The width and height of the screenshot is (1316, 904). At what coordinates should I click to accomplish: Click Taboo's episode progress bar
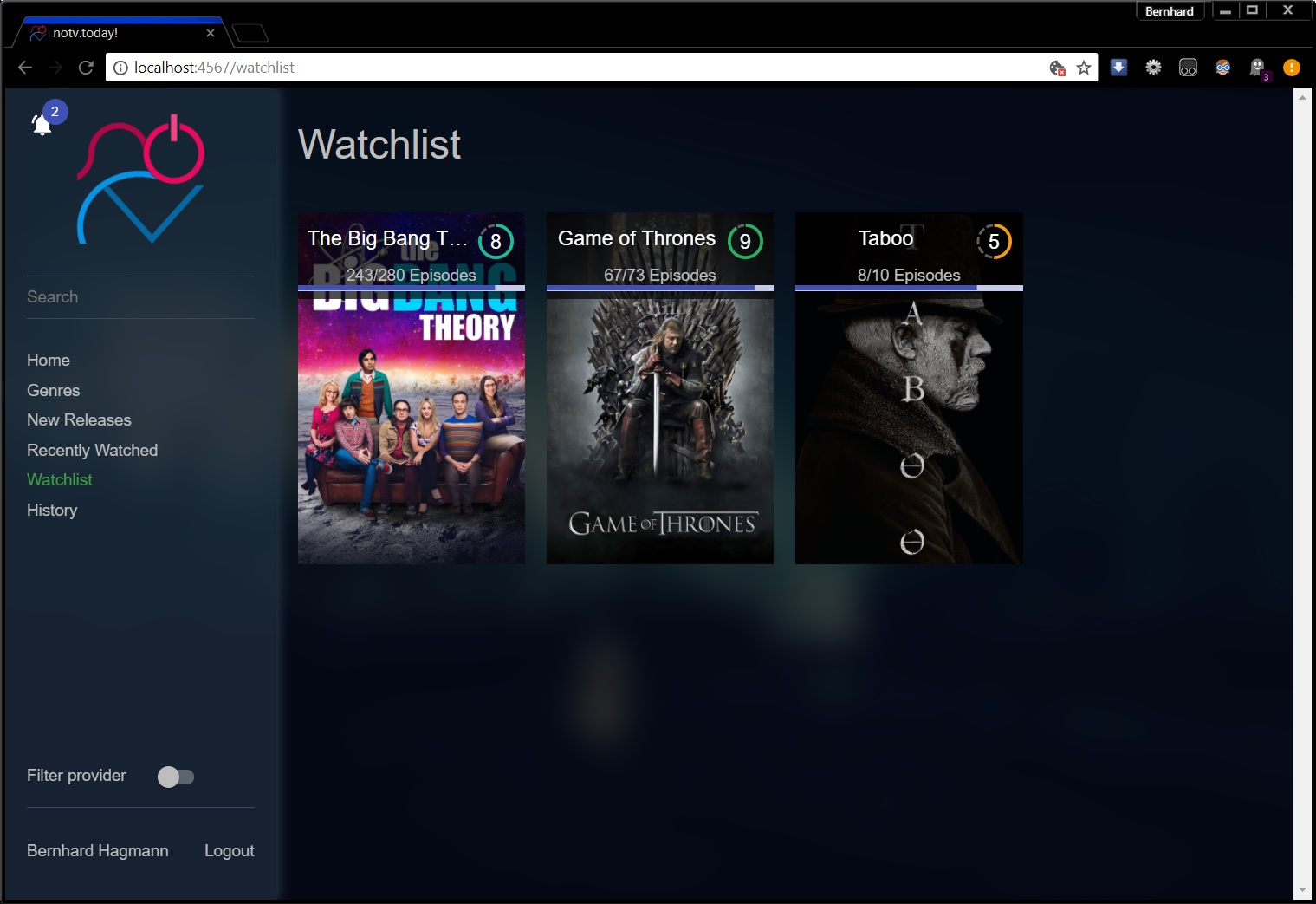click(x=909, y=288)
